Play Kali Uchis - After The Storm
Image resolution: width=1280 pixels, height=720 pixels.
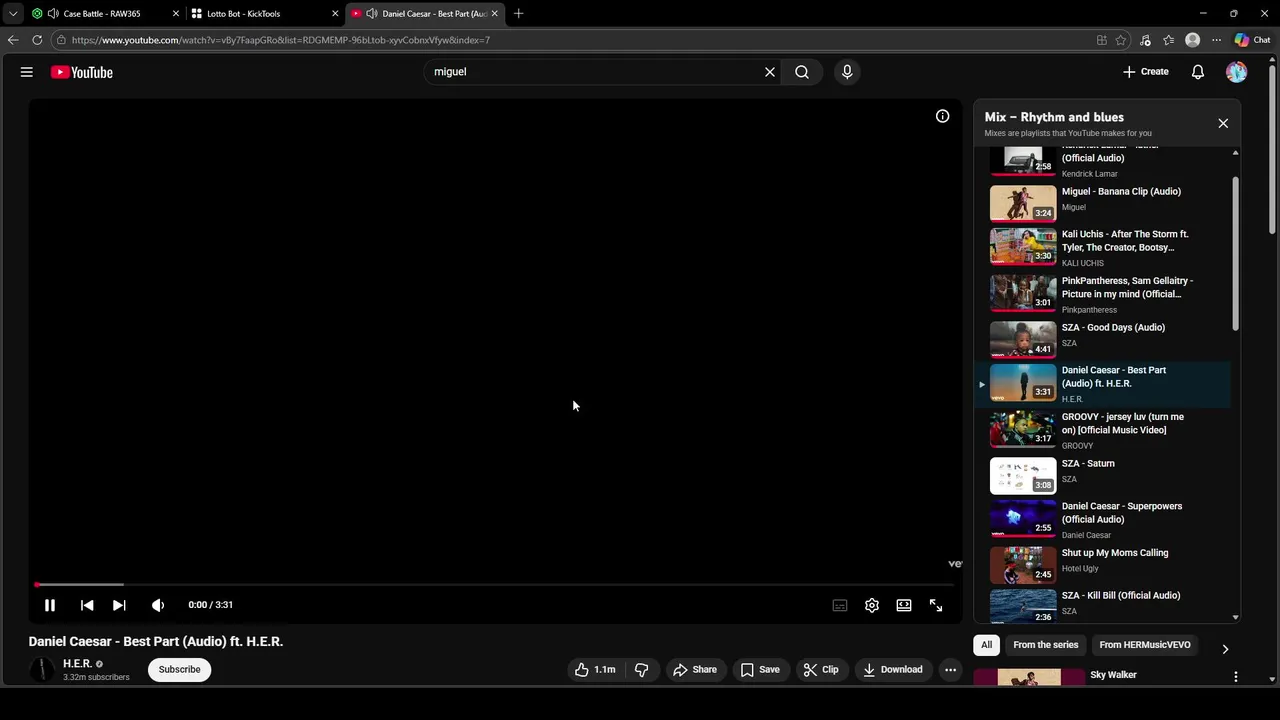click(x=1103, y=247)
